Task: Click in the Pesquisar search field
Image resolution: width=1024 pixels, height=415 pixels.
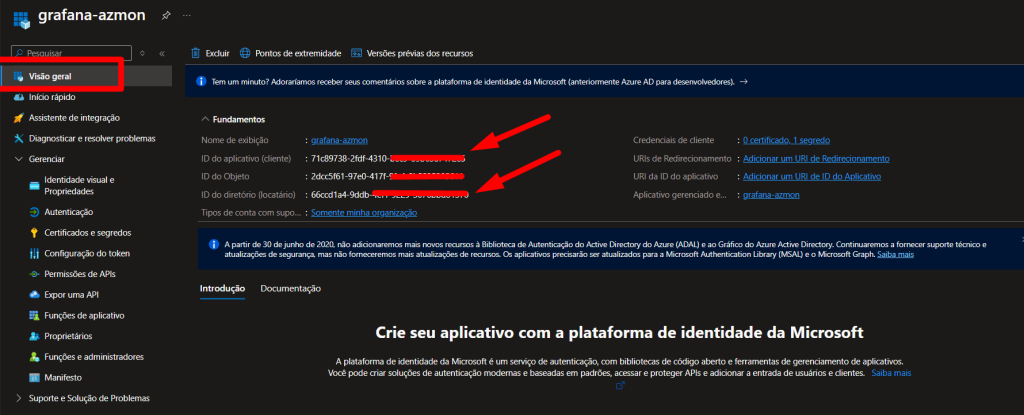Action: pyautogui.click(x=75, y=52)
